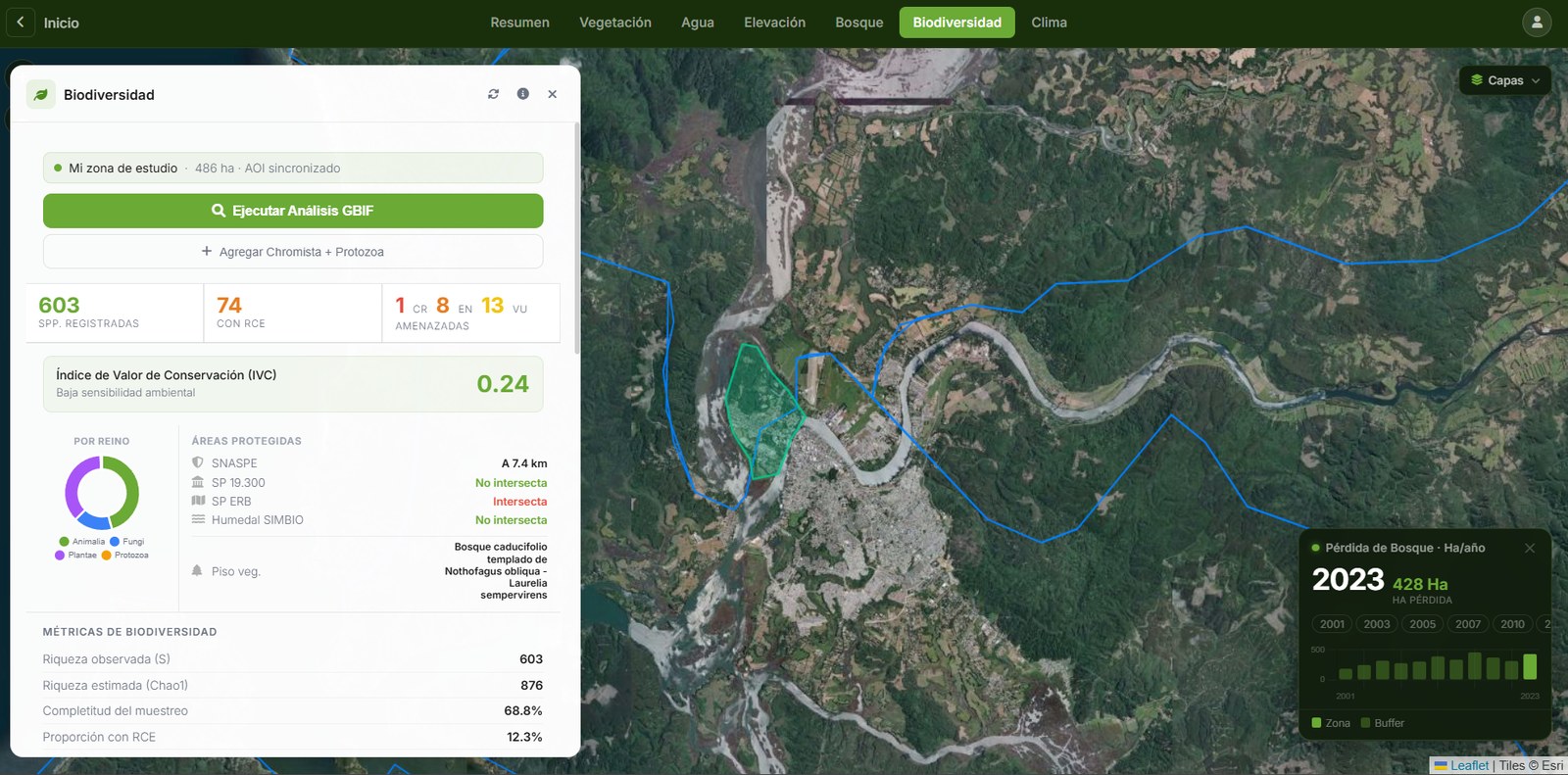Screen dimensions: 1568x775
Task: Expand Agregar Chromista + Protozoa option
Action: coord(293,252)
